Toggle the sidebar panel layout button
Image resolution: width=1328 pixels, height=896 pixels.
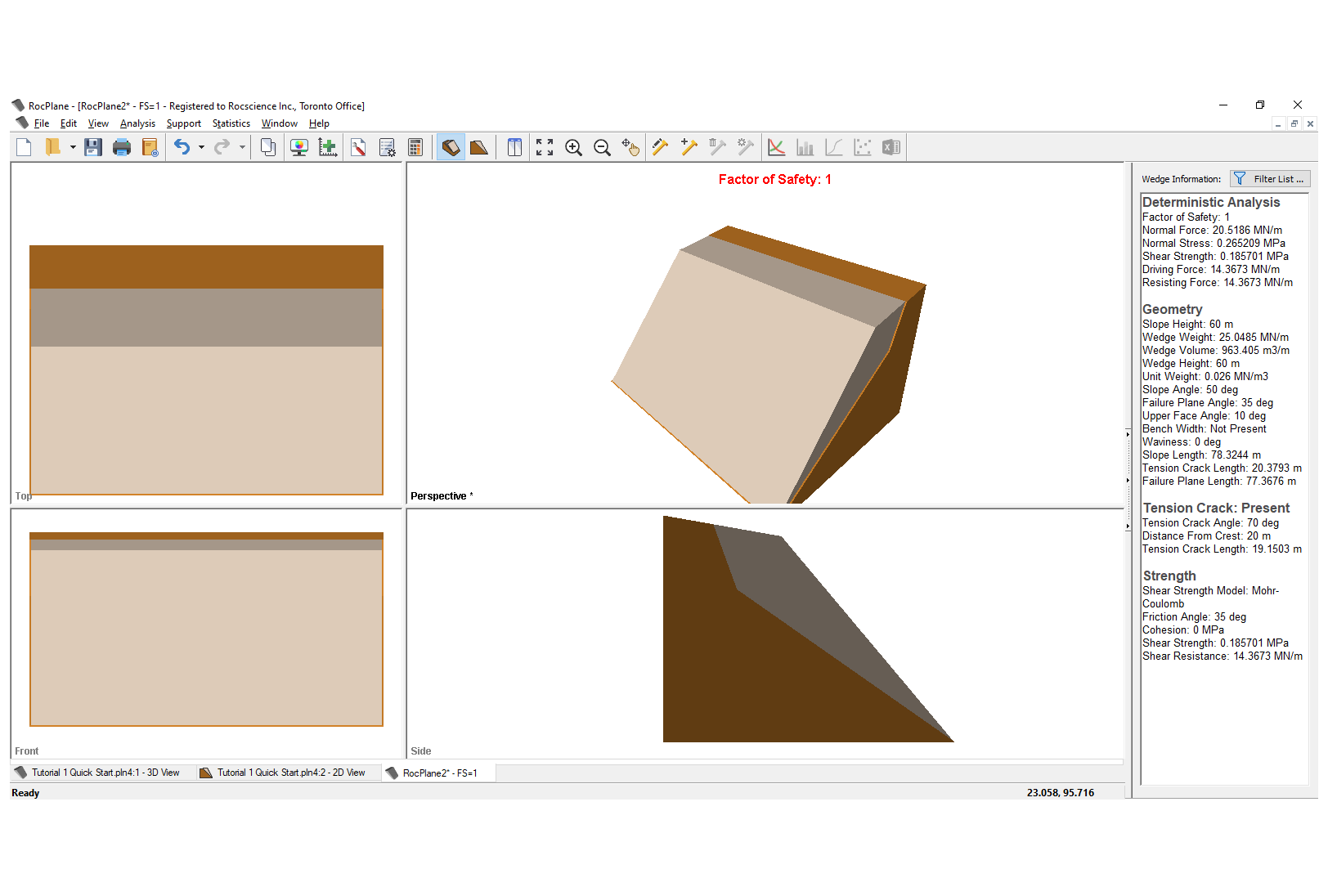coord(514,147)
